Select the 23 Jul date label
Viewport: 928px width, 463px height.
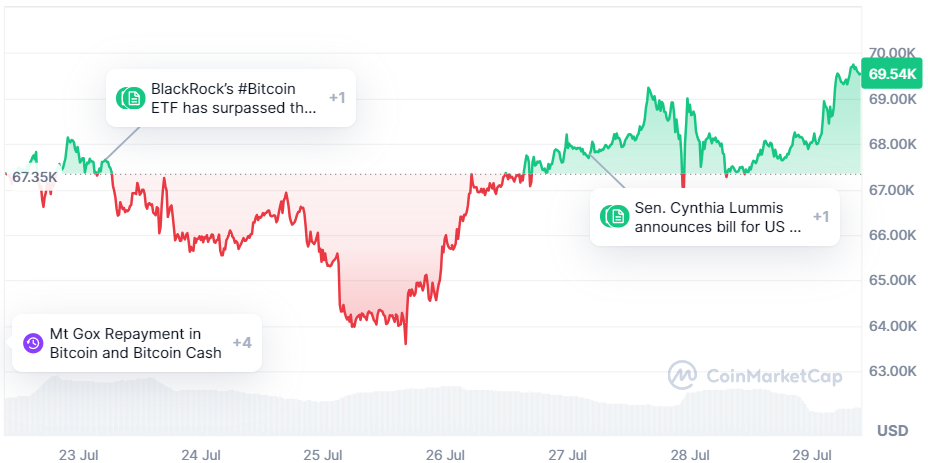(x=78, y=455)
